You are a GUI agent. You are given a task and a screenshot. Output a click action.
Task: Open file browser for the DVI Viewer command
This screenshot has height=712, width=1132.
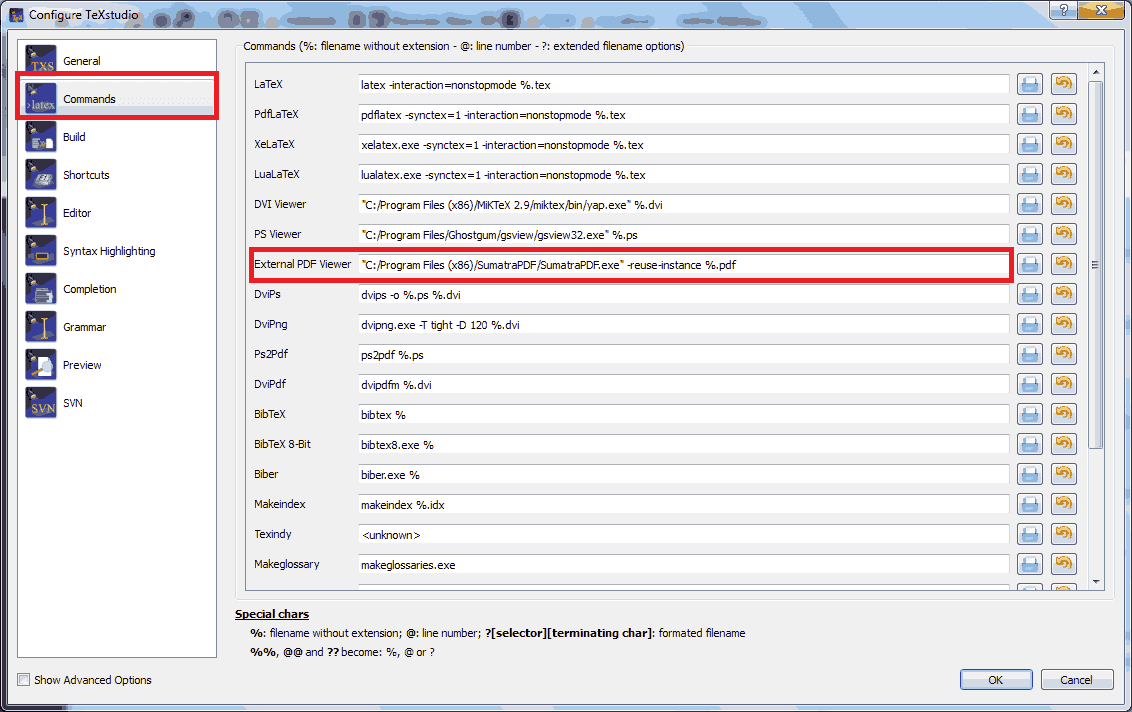coord(1029,204)
